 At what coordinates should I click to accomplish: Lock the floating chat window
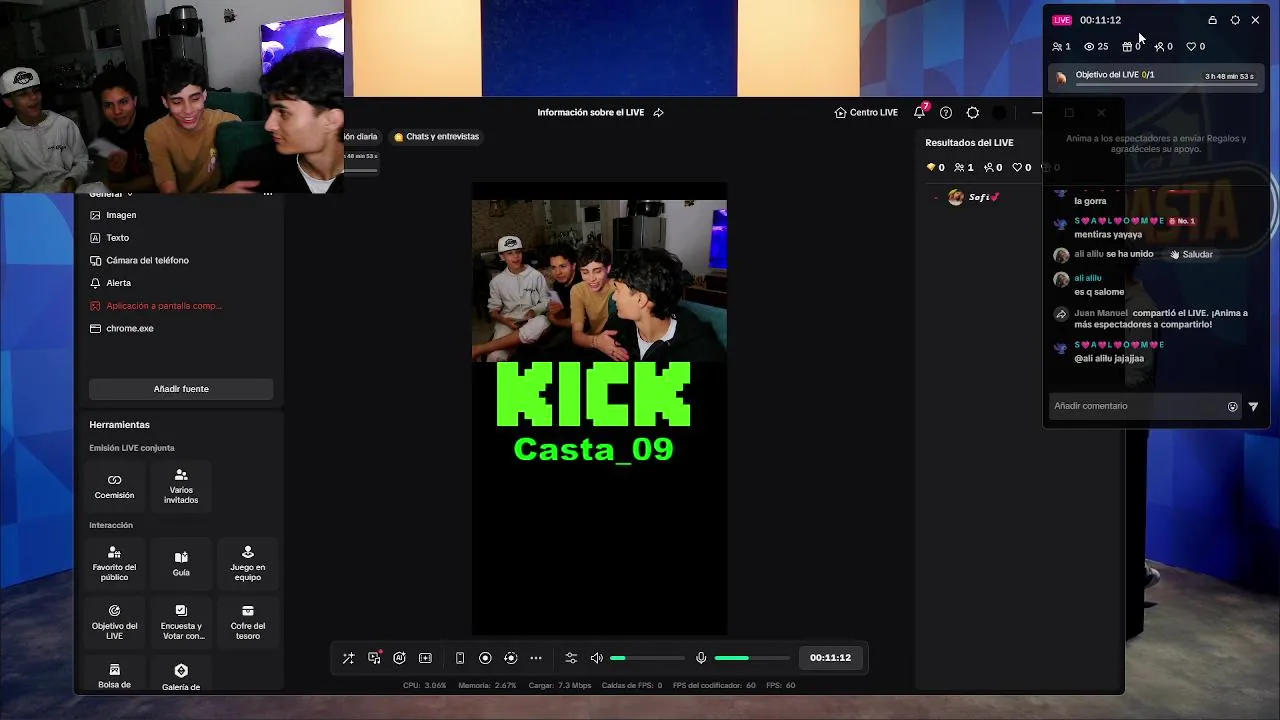coord(1212,20)
